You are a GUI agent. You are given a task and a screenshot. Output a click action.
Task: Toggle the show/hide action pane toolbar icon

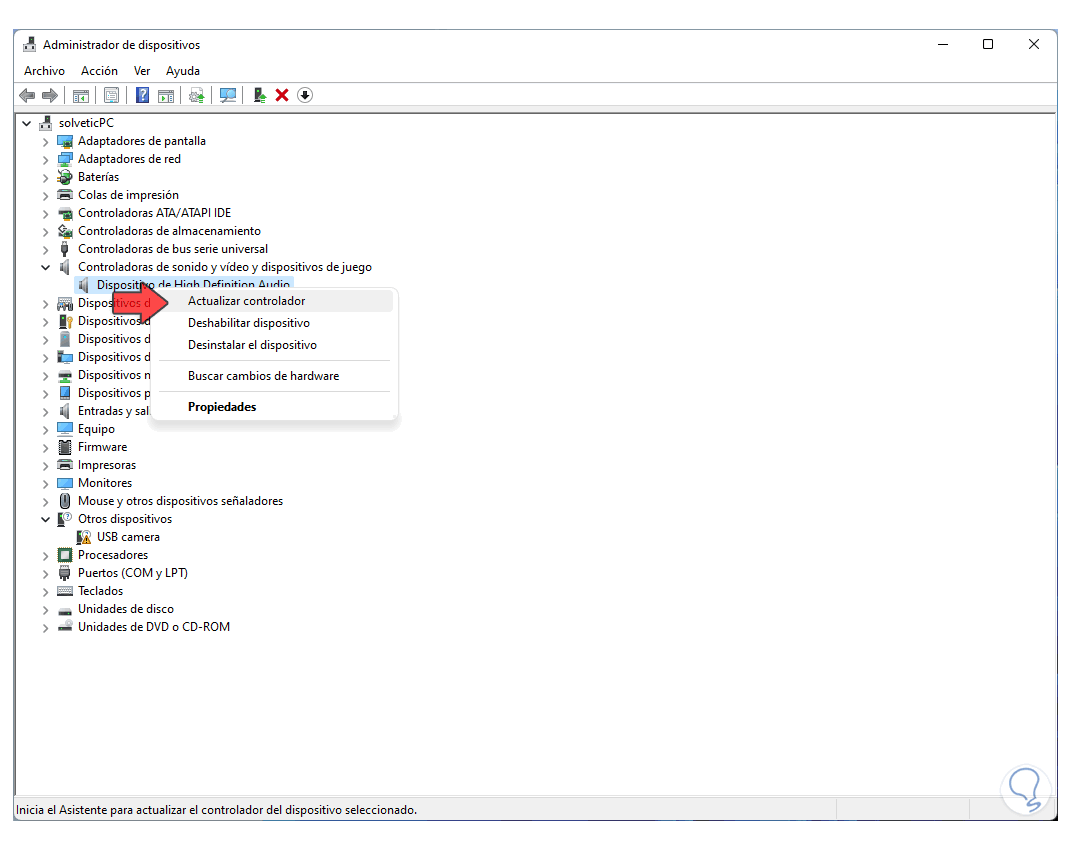point(166,96)
